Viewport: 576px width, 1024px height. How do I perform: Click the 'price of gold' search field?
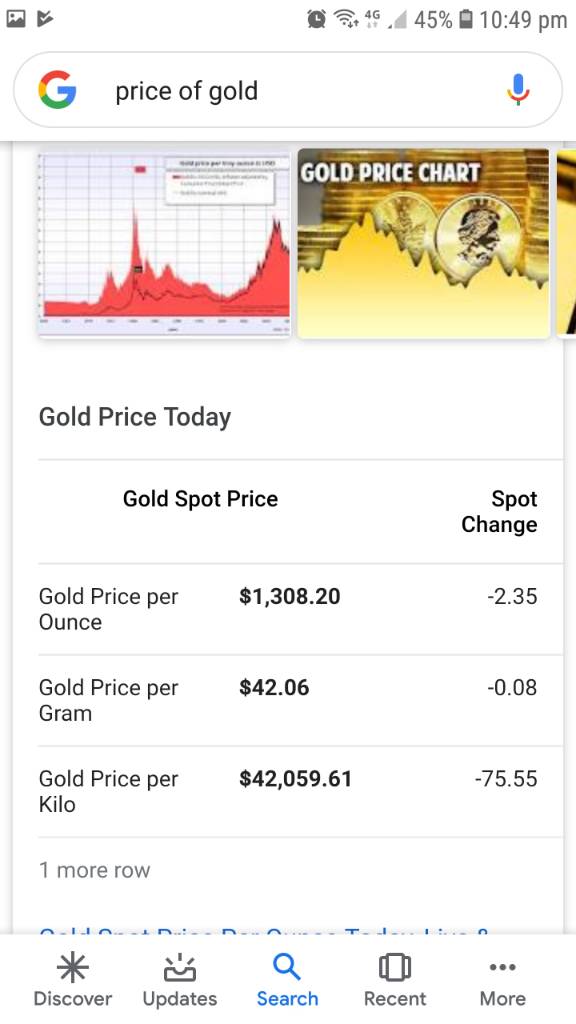tap(287, 90)
